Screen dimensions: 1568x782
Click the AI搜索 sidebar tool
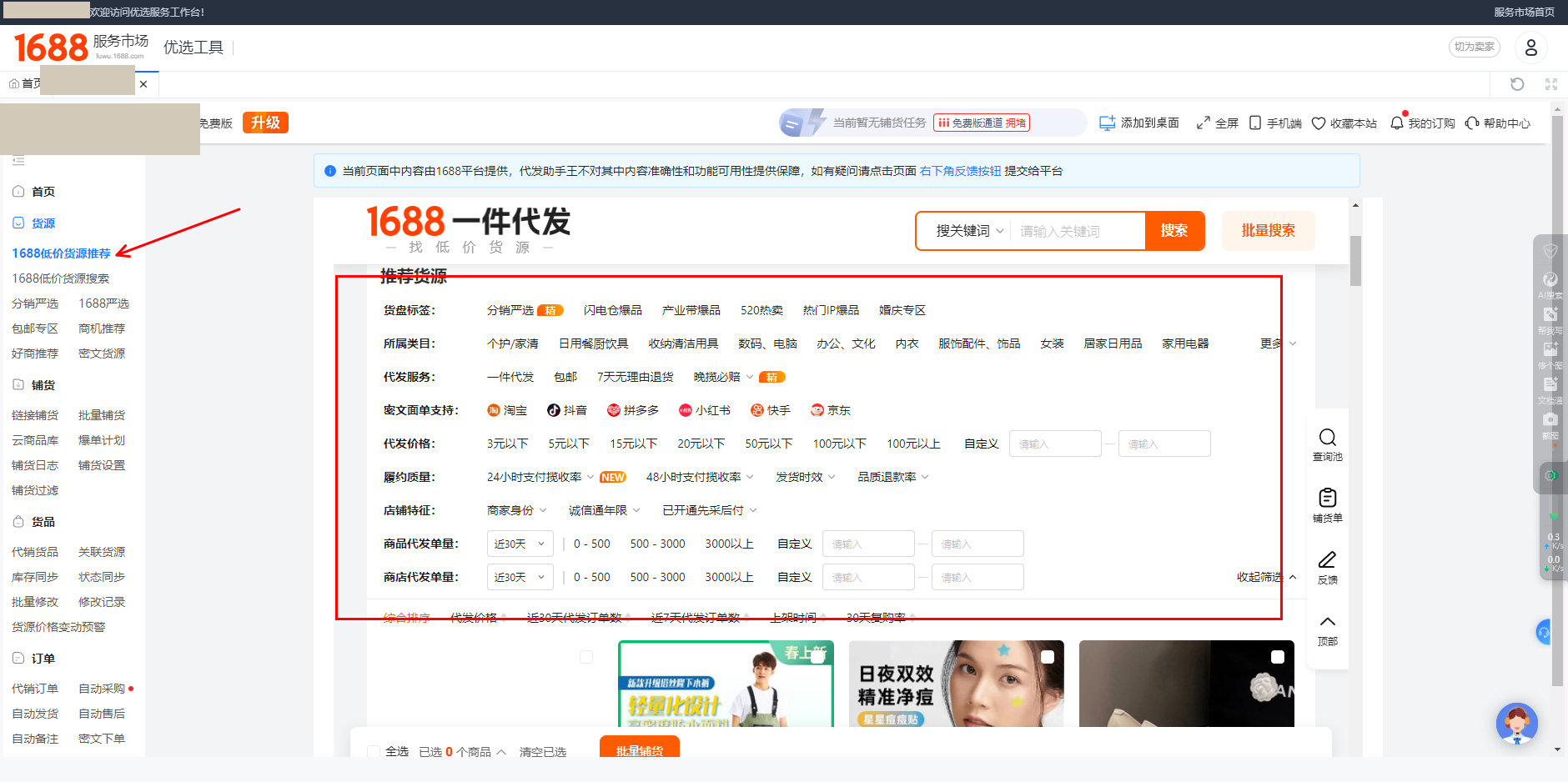pos(1550,283)
